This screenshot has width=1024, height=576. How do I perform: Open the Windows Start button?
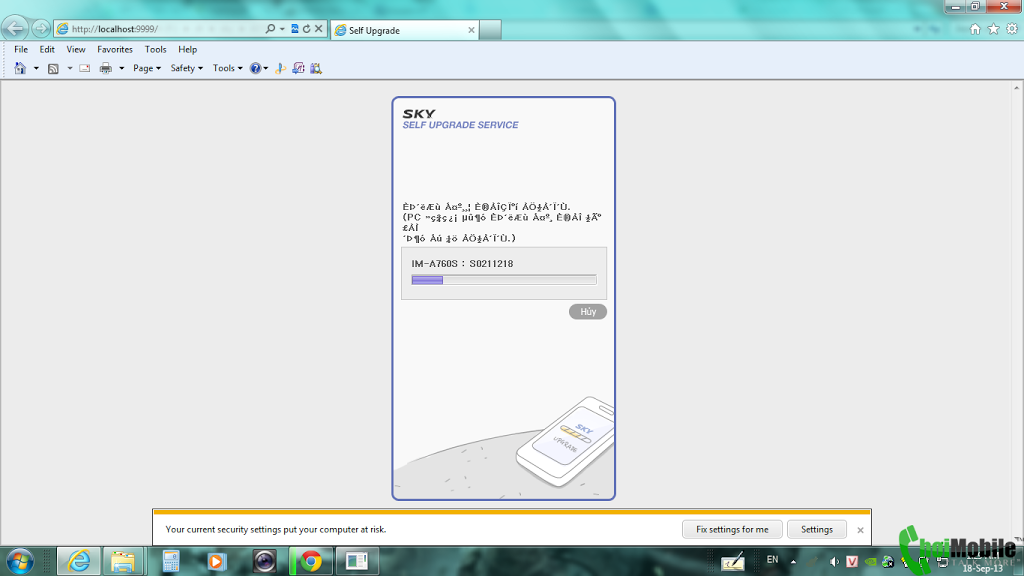click(x=20, y=561)
